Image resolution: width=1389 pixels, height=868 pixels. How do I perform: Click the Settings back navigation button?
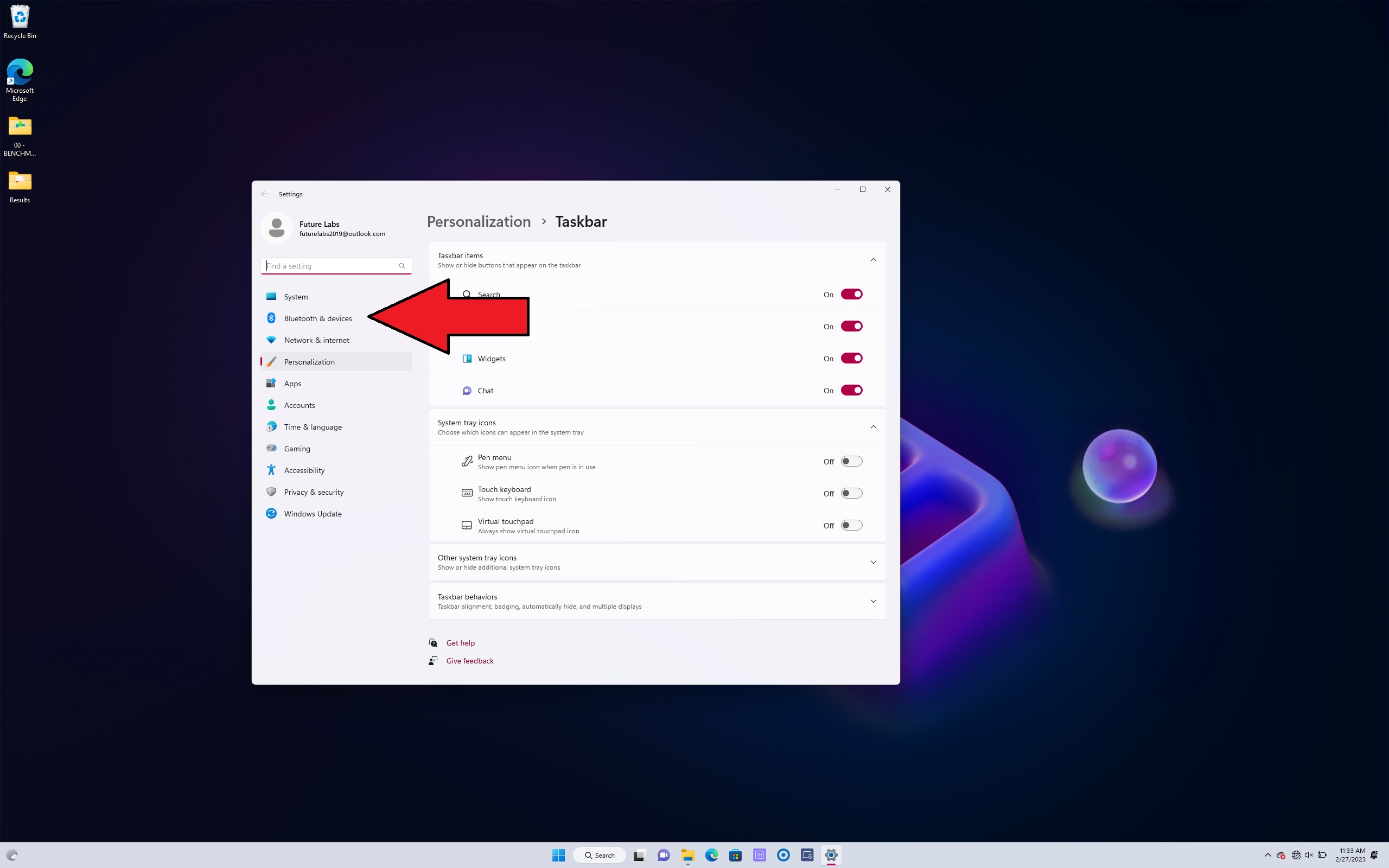(264, 194)
